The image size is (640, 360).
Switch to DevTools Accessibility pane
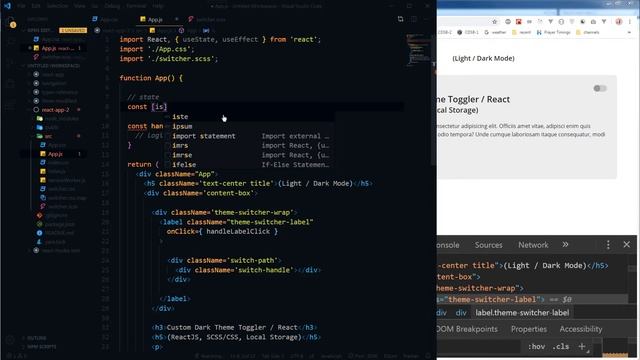[x=581, y=329]
